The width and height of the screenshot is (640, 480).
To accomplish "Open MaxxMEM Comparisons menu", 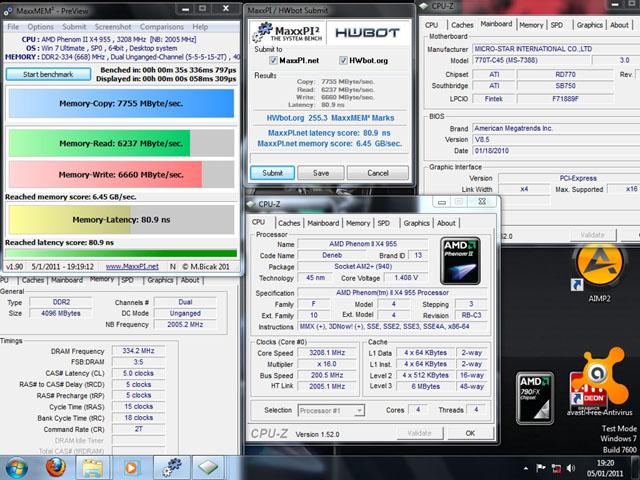I will tap(162, 27).
